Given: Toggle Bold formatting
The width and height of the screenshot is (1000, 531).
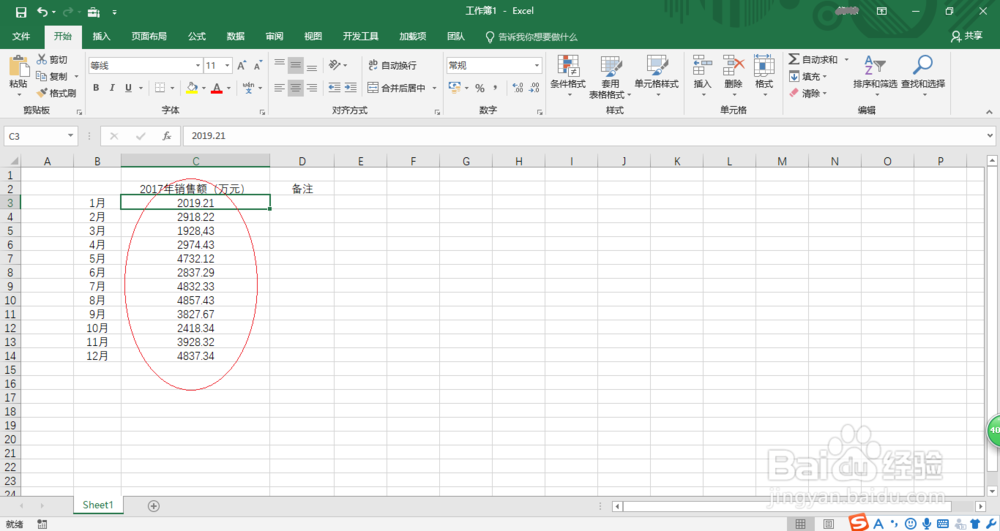Looking at the screenshot, I should pyautogui.click(x=96, y=88).
